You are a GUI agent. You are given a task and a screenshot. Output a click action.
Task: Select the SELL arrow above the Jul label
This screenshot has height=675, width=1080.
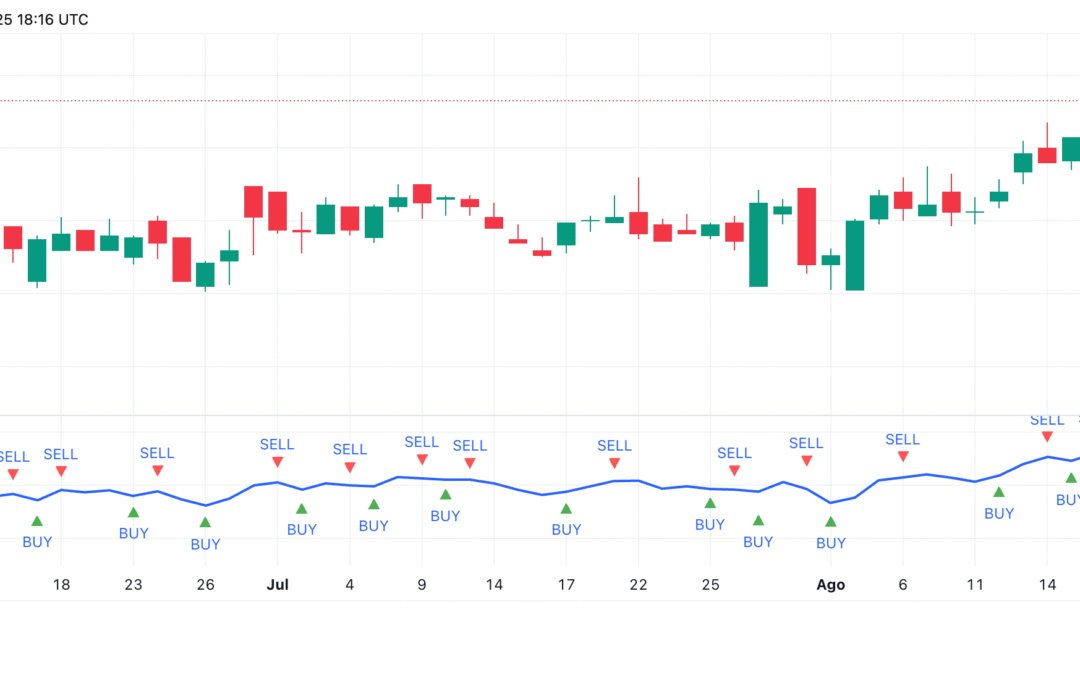(277, 462)
